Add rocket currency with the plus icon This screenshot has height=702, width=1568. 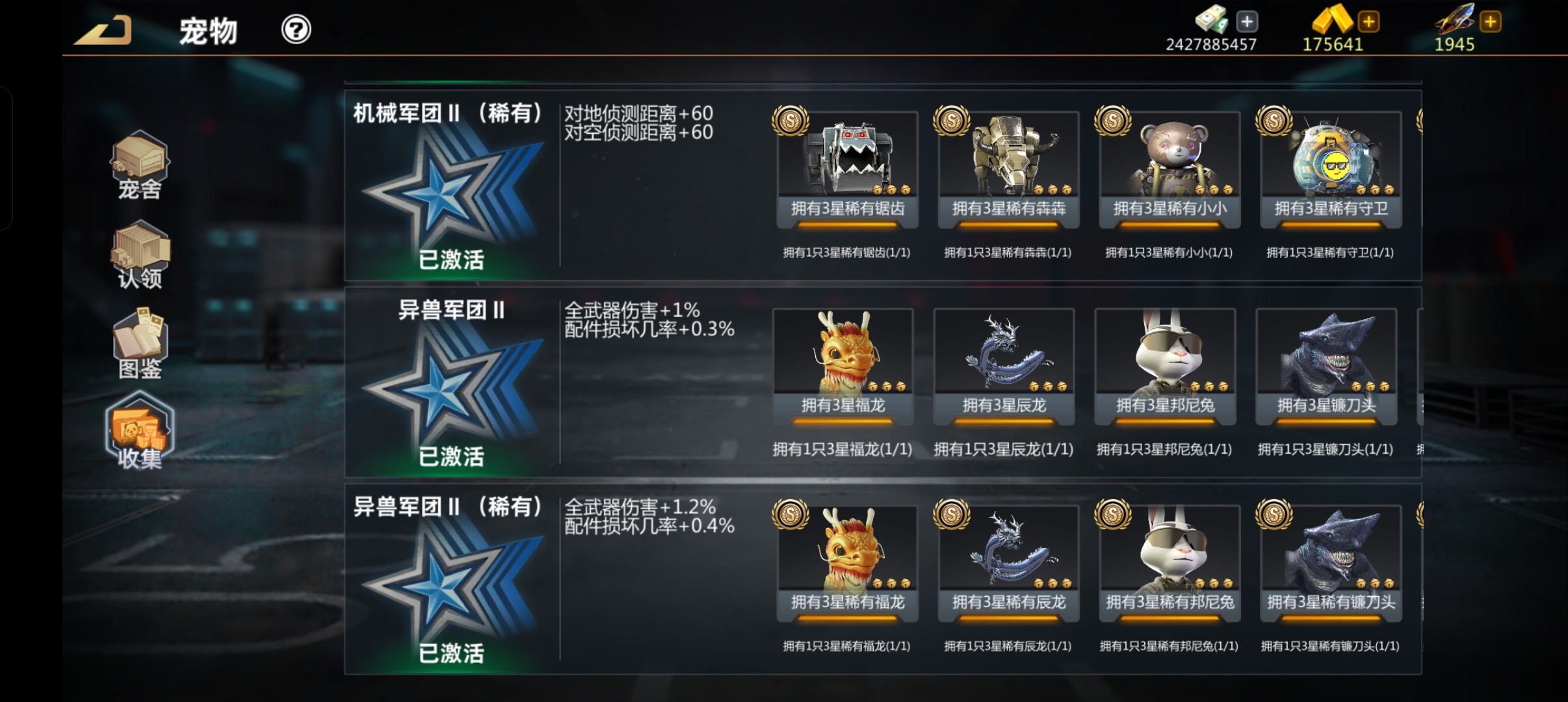(x=1490, y=22)
